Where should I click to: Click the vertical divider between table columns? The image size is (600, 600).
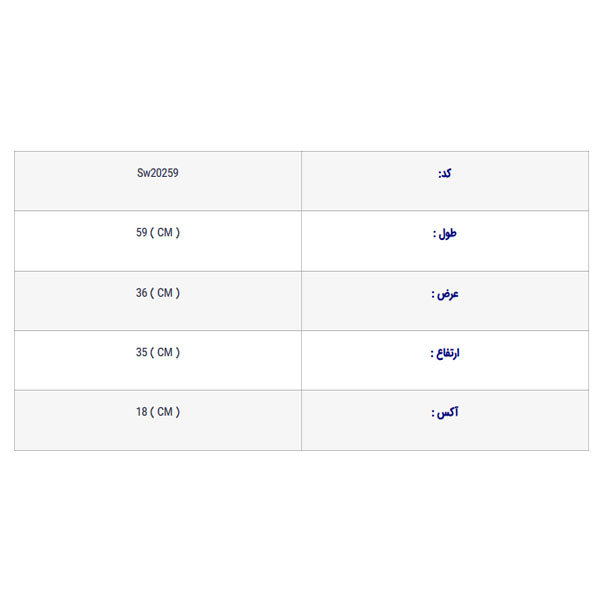coord(301,300)
